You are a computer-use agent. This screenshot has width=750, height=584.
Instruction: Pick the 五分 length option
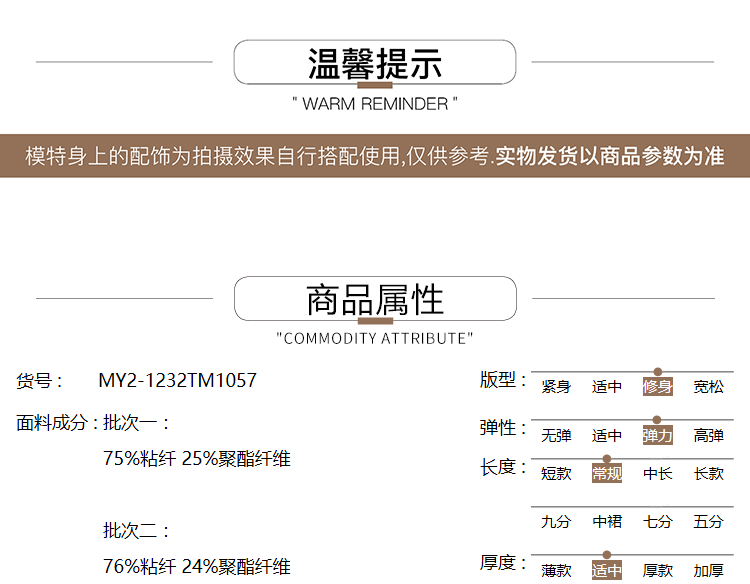click(x=709, y=522)
